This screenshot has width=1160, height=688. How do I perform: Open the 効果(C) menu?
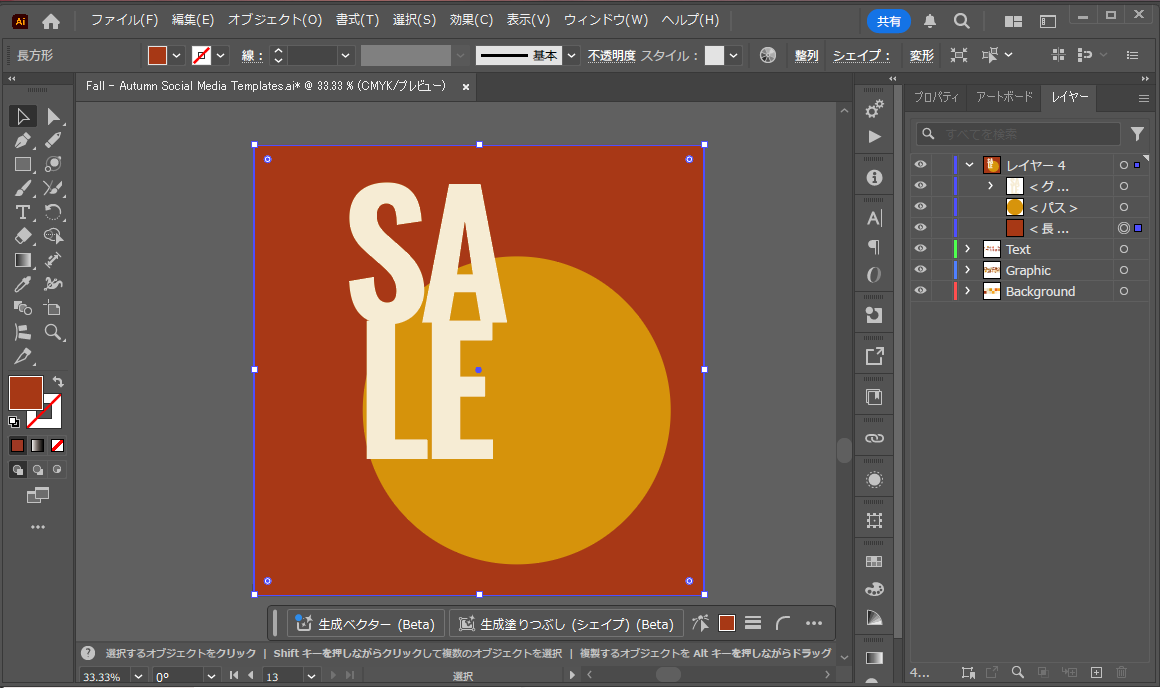point(471,20)
